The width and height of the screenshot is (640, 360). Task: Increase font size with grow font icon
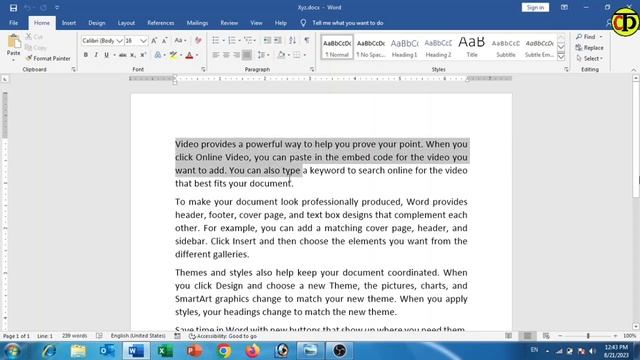click(x=154, y=40)
